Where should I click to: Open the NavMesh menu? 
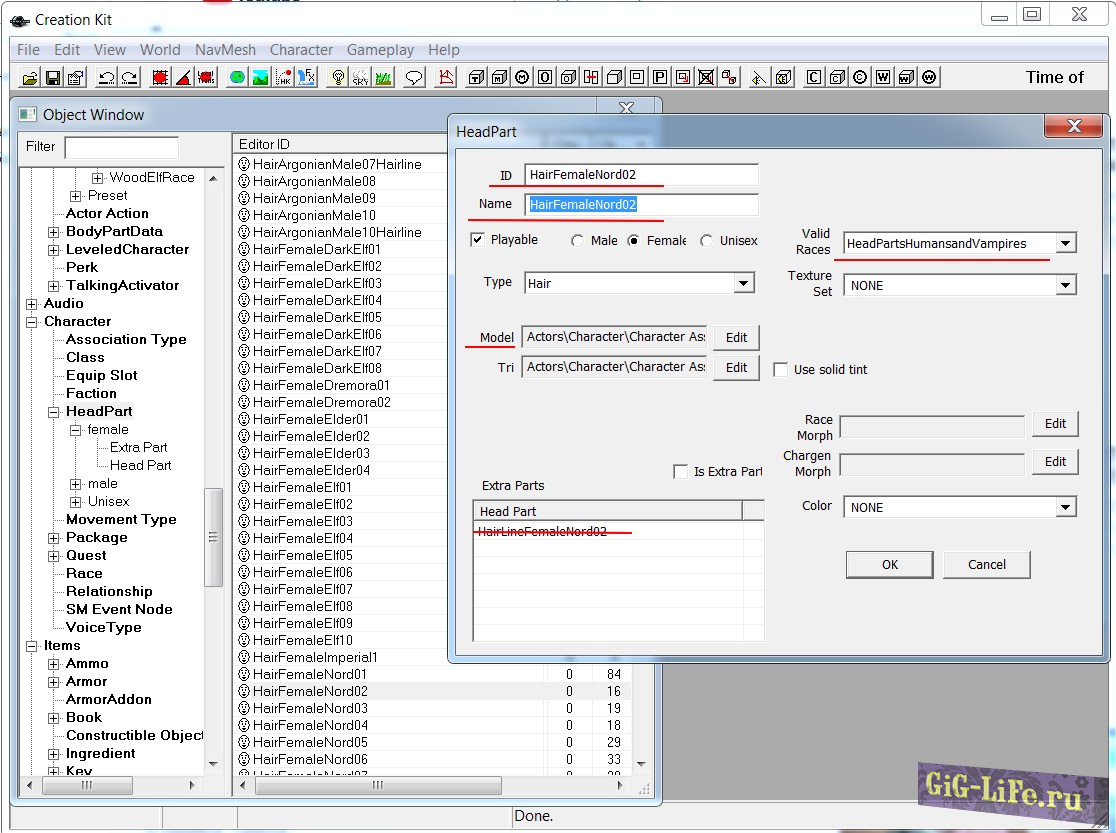pos(225,49)
